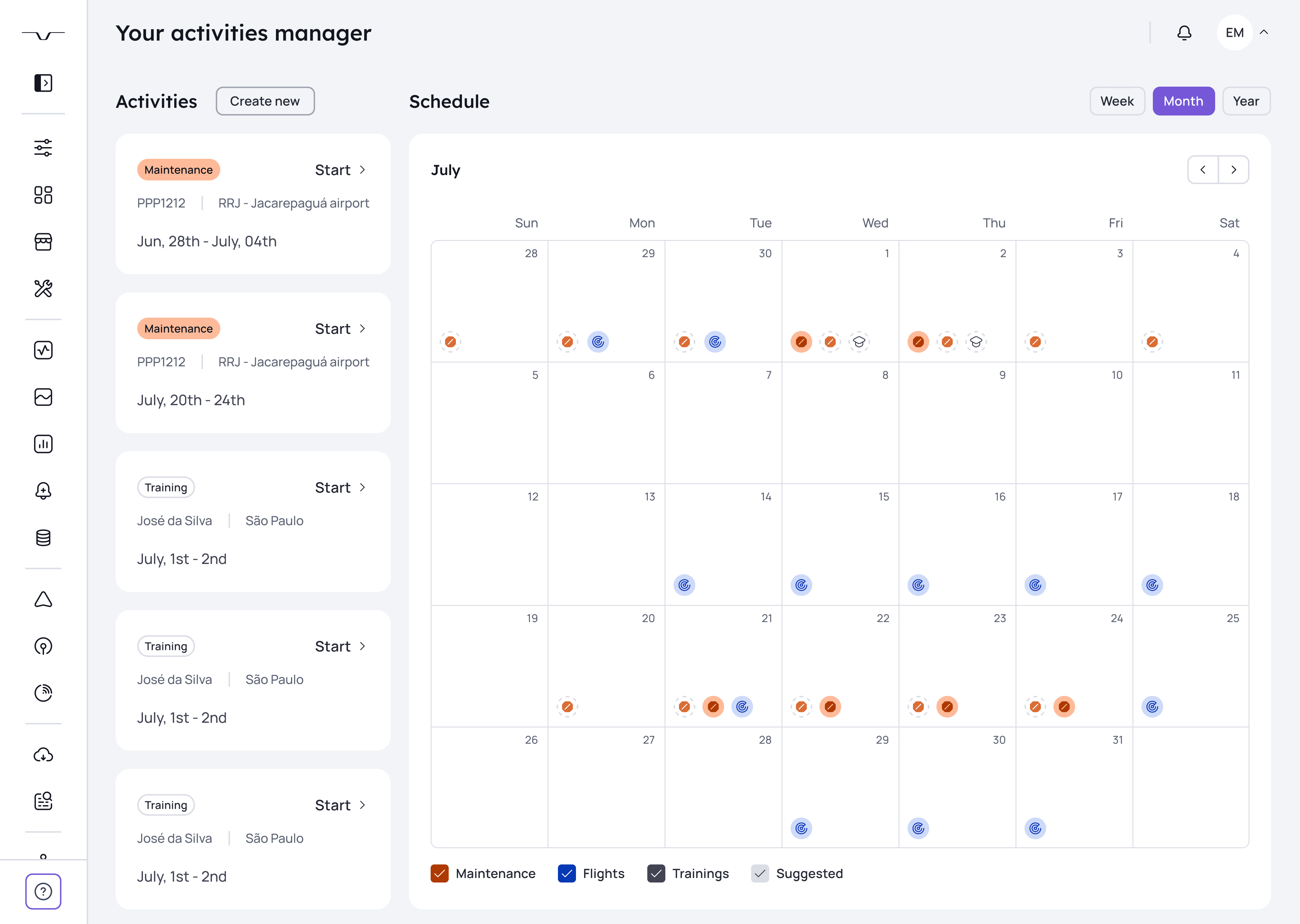This screenshot has width=1300, height=924.
Task: Expand the sidebar panel toggle icon
Action: coord(43,83)
